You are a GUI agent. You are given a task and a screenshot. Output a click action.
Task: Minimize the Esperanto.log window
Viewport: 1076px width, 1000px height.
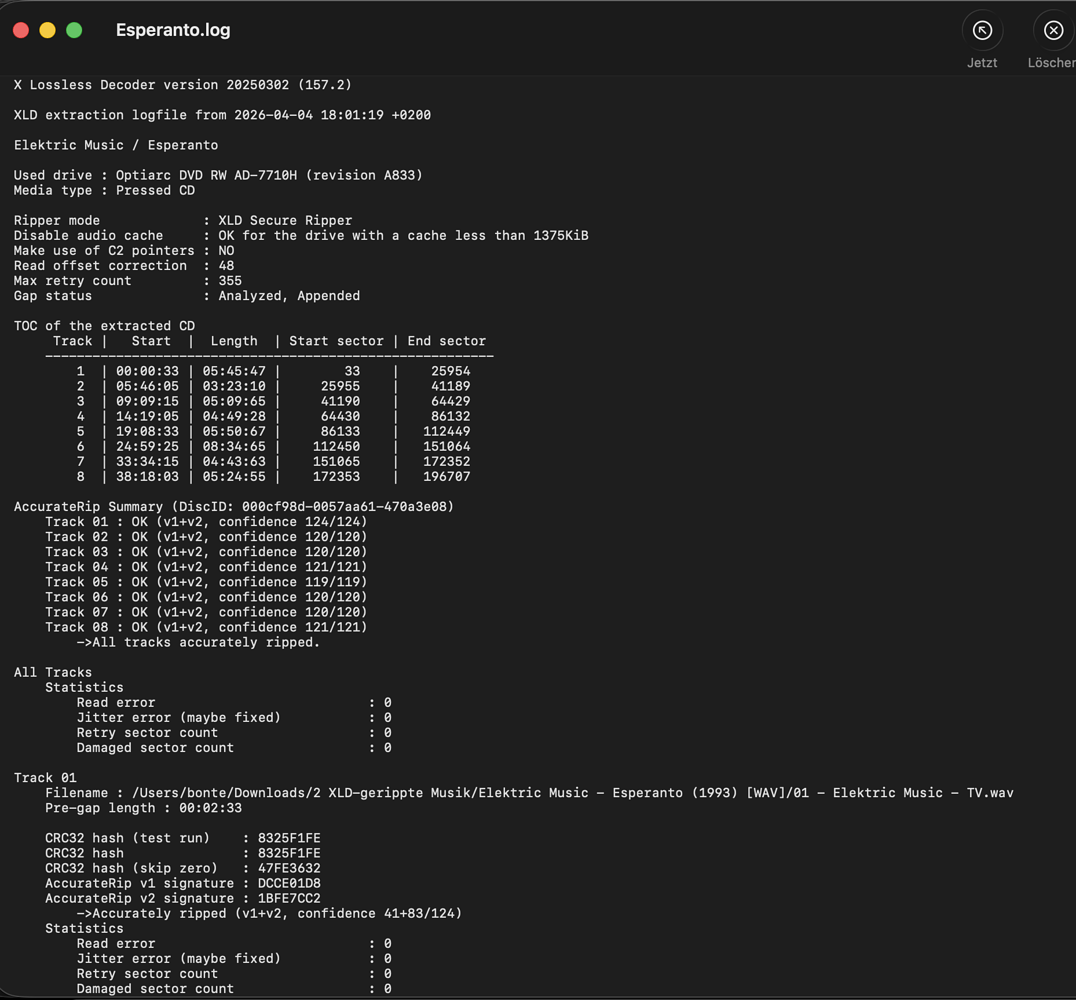[47, 30]
